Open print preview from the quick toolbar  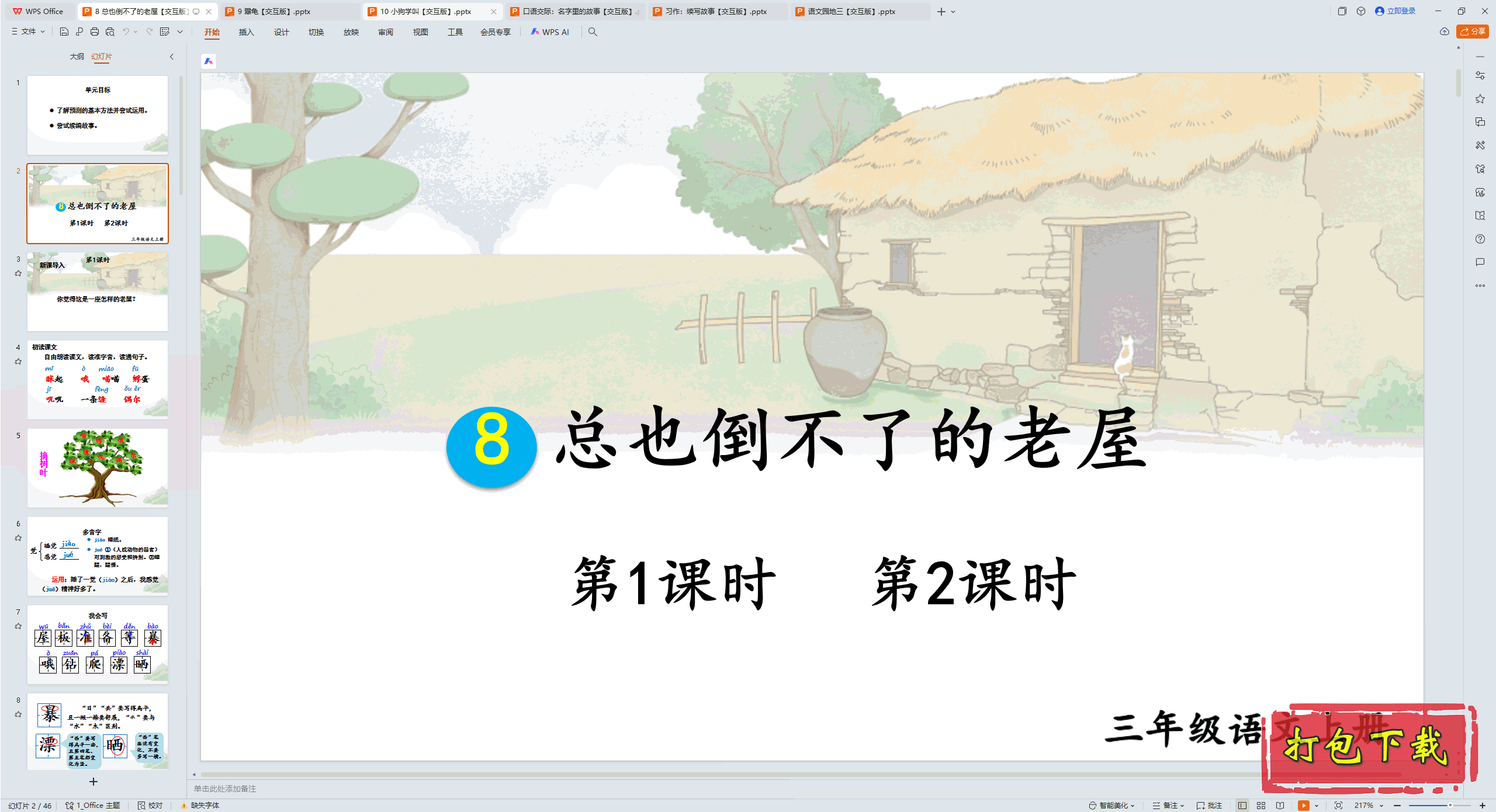click(x=110, y=32)
